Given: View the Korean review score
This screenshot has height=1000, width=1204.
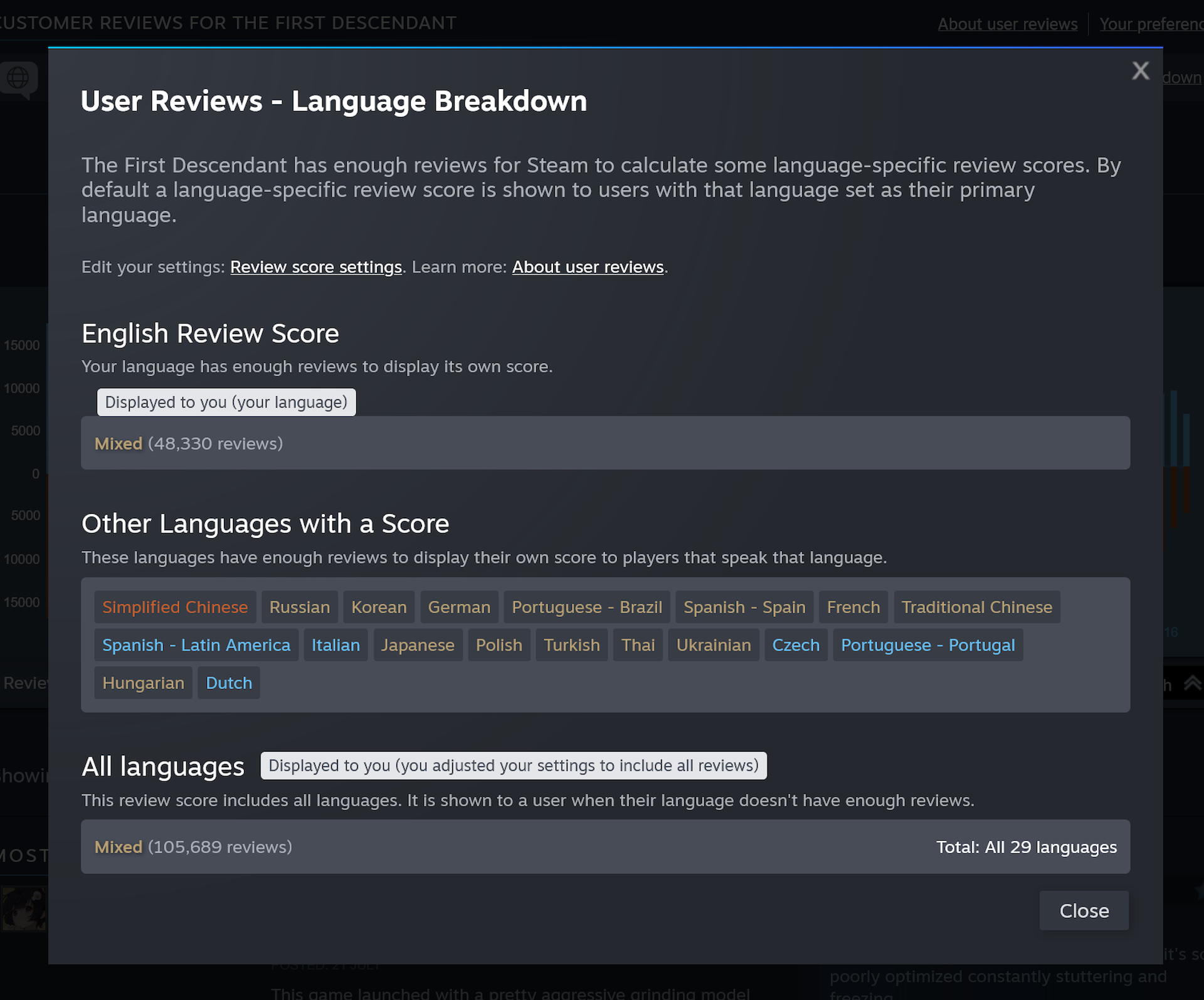Looking at the screenshot, I should pyautogui.click(x=379, y=607).
